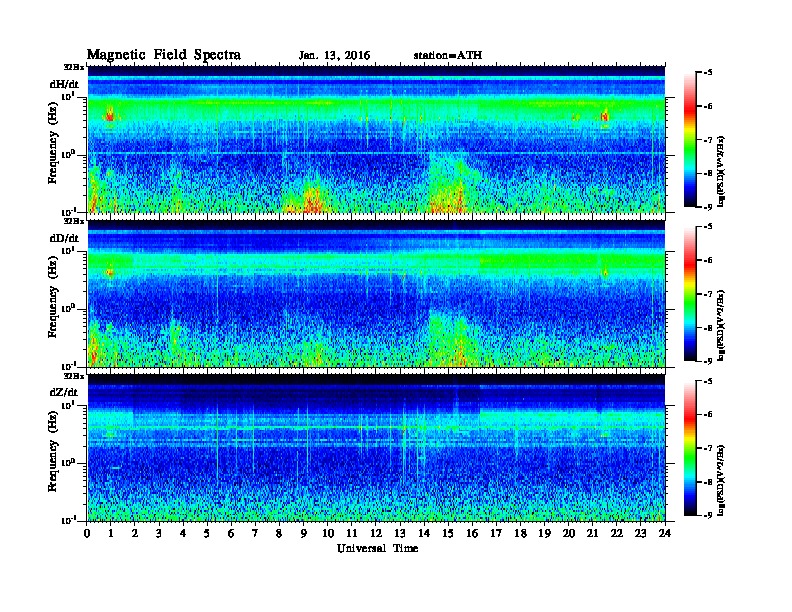Click hour 5 tick label on time axis

tap(207, 533)
